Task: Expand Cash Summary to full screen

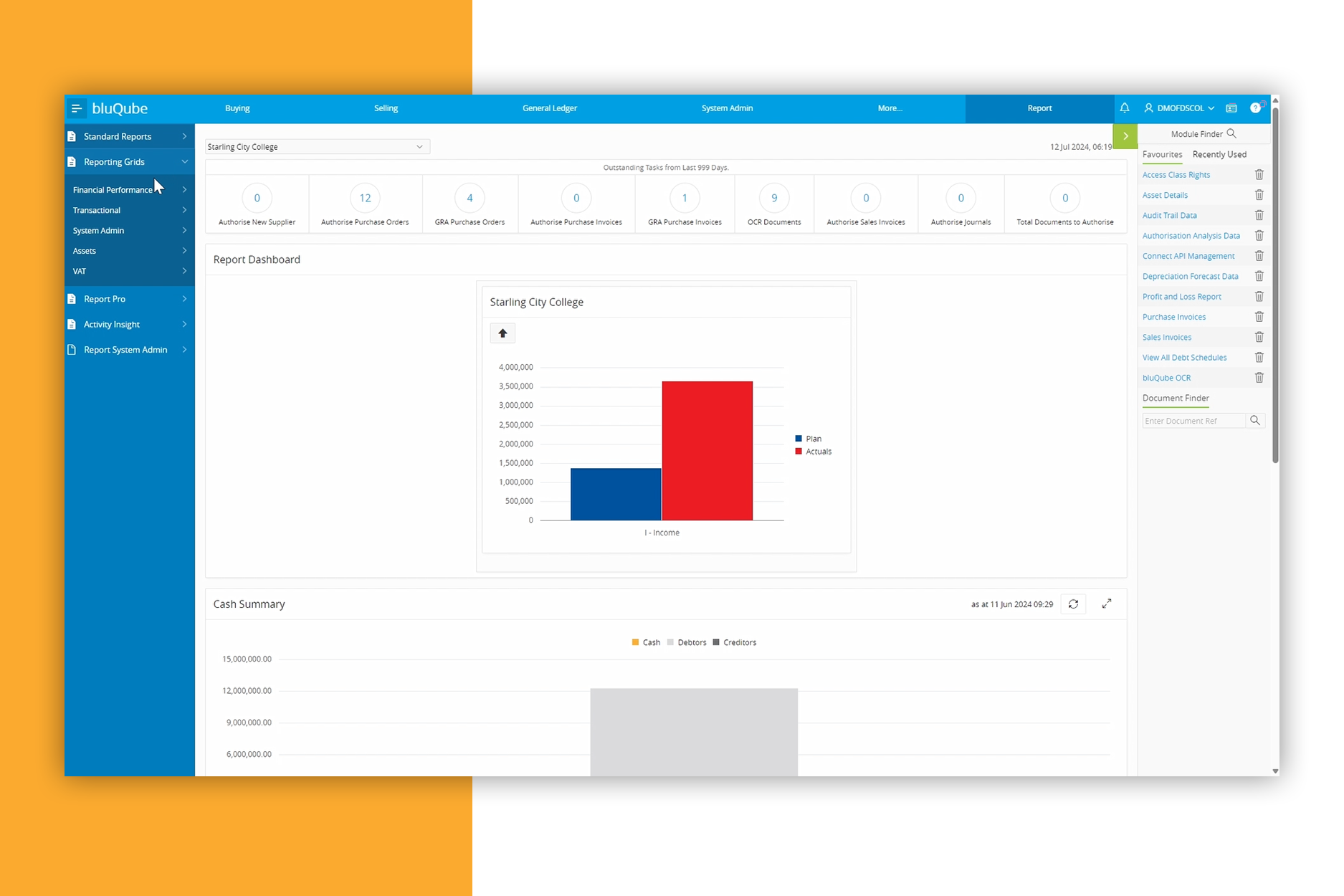Action: click(1107, 604)
